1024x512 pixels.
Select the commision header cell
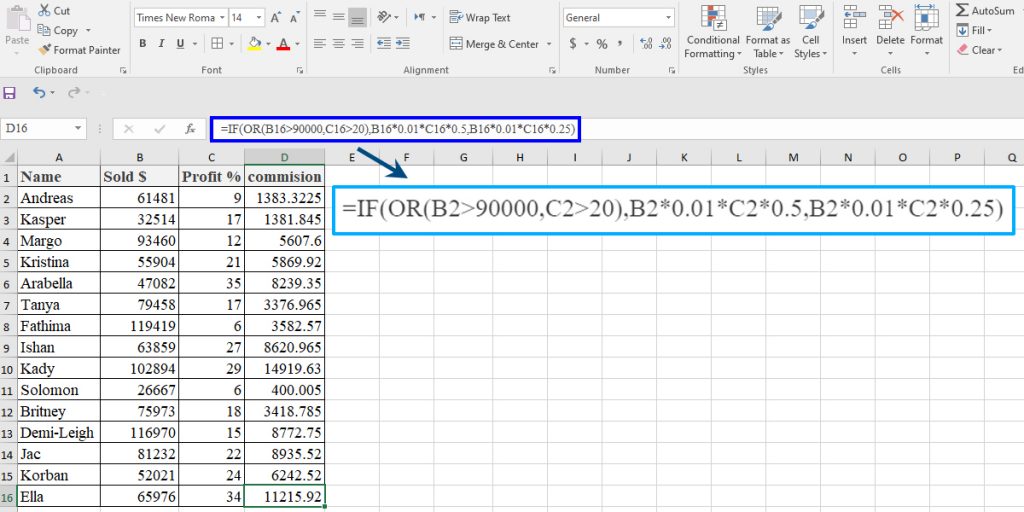[x=284, y=176]
